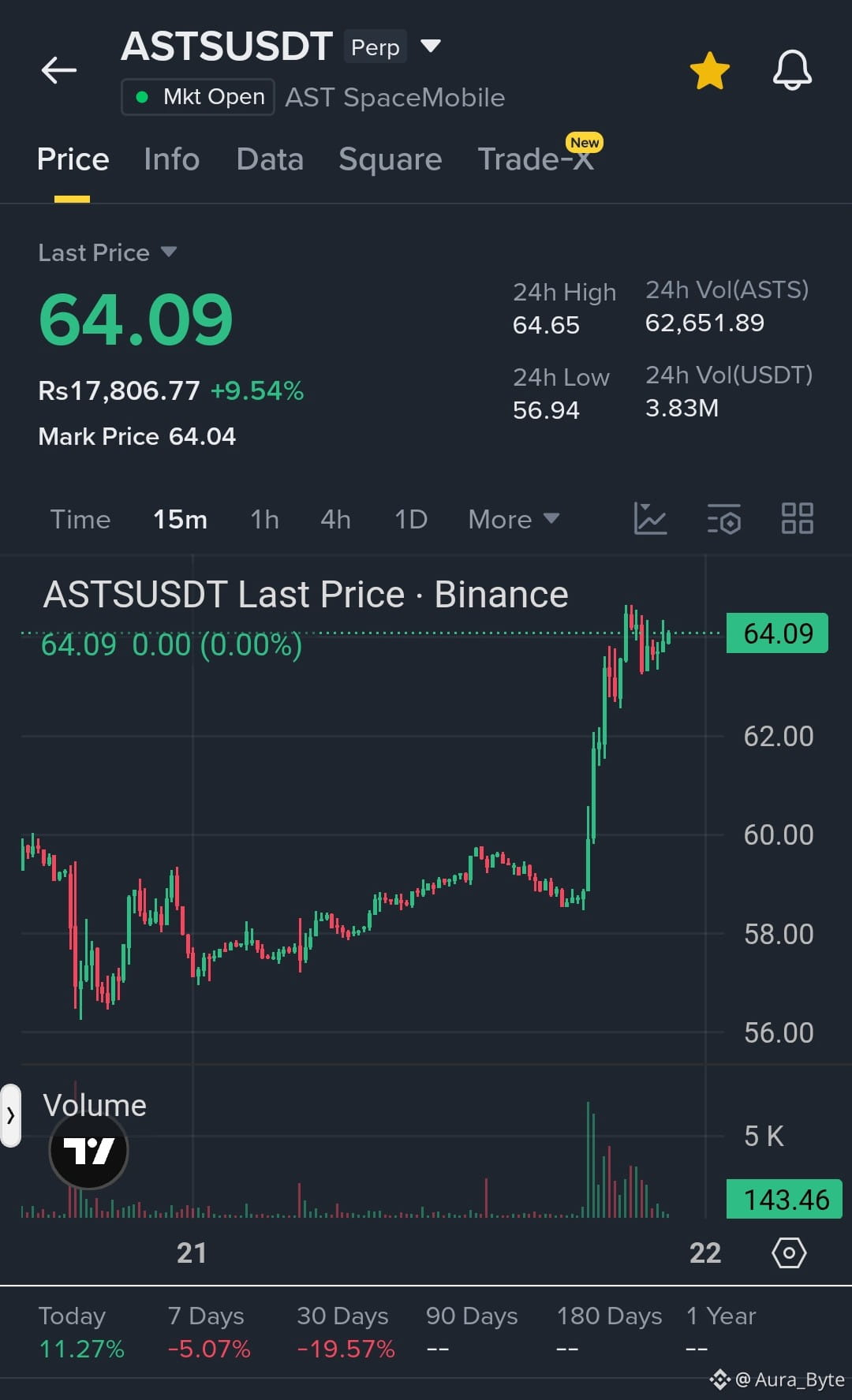Viewport: 852px width, 1400px height.
Task: Open the ASTSUSDT pair dropdown arrow
Action: pyautogui.click(x=431, y=46)
